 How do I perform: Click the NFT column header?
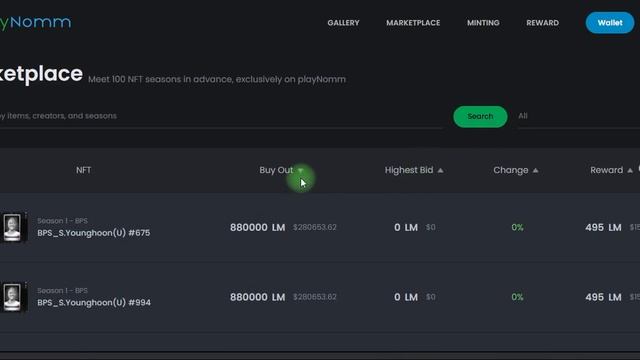tap(83, 170)
